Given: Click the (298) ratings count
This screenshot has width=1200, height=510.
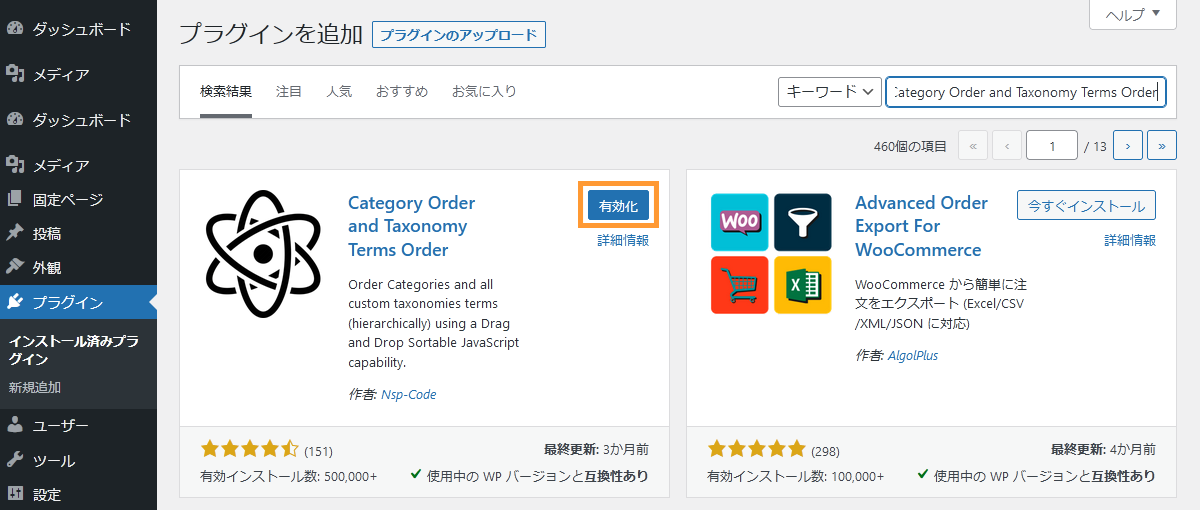Looking at the screenshot, I should [x=825, y=450].
